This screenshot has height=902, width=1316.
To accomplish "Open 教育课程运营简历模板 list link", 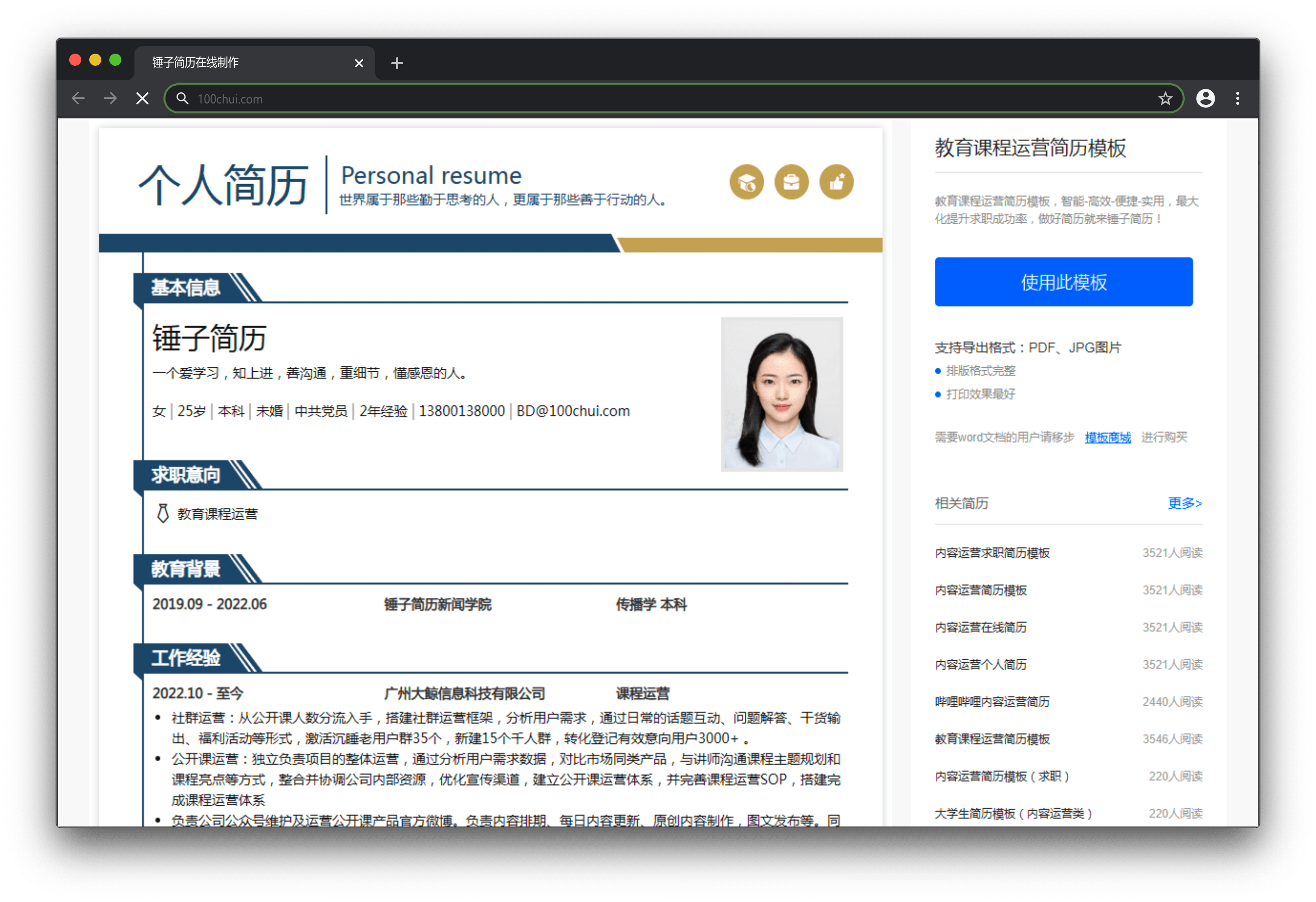I will 992,739.
